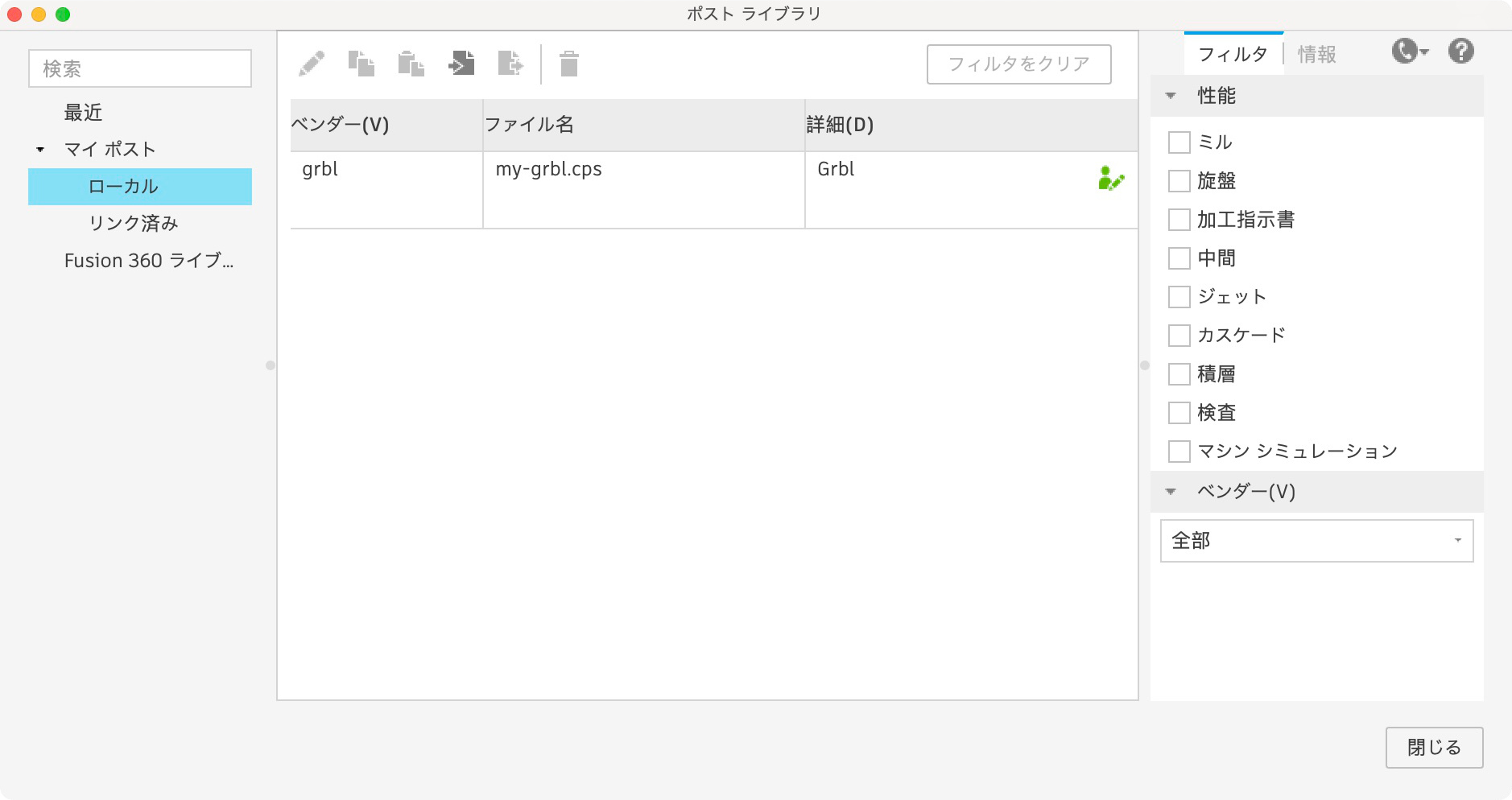Image resolution: width=1512 pixels, height=800 pixels.
Task: Click the copy post icon
Action: [361, 64]
